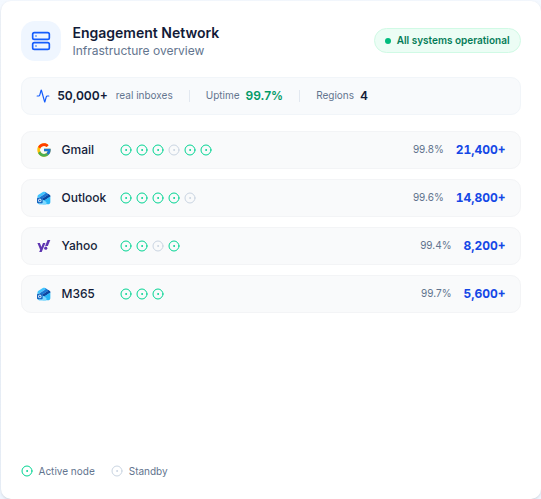
Task: Click the M365 mailbox icon
Action: 44,294
